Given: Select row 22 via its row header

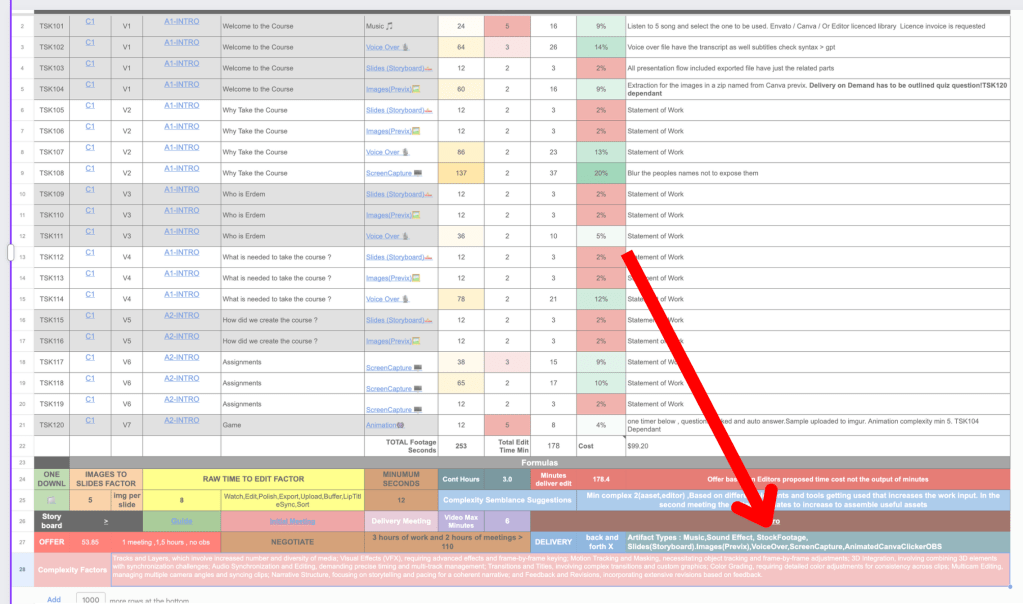Looking at the screenshot, I should pyautogui.click(x=22, y=446).
